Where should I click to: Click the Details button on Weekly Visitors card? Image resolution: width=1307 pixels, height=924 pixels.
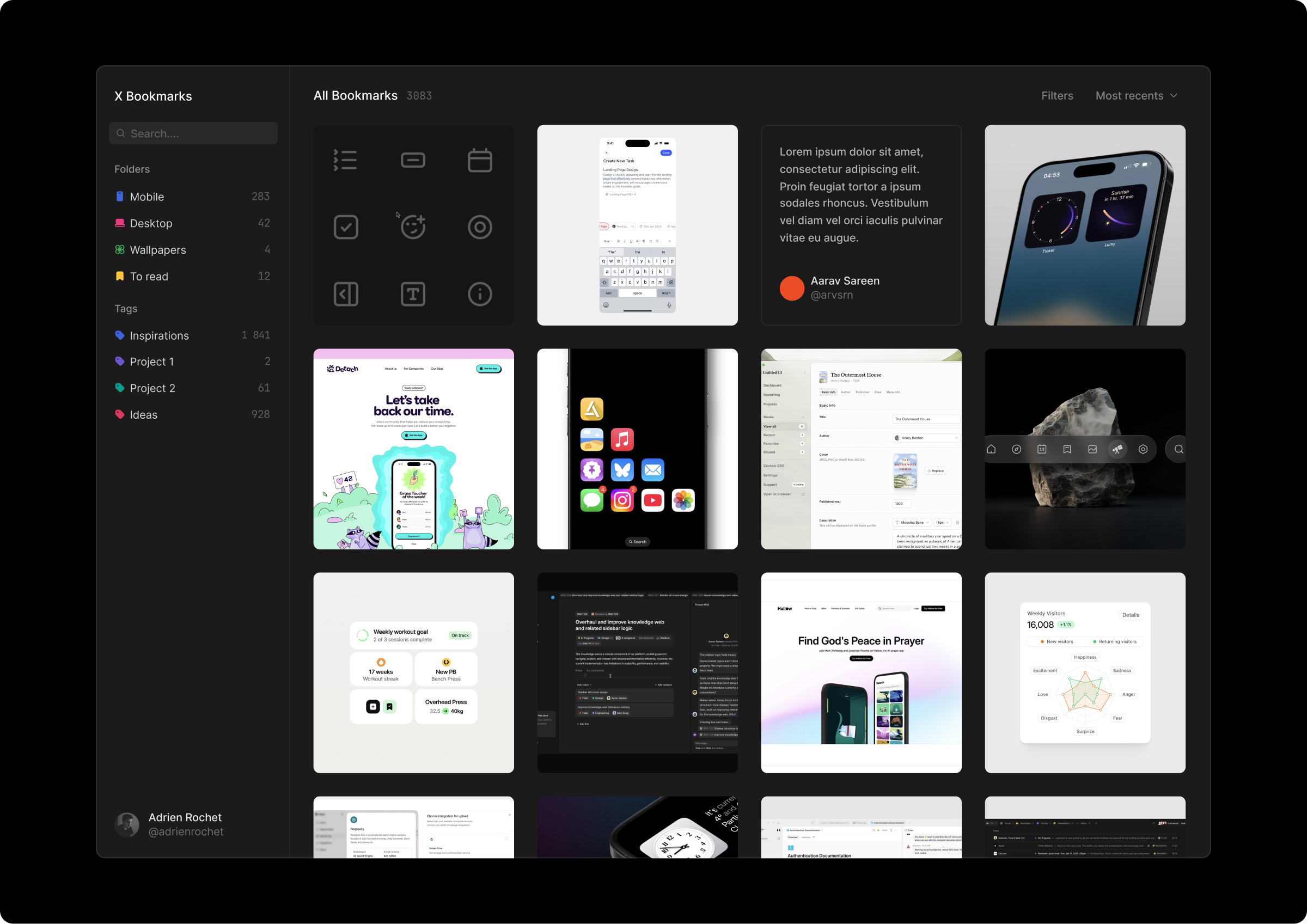click(1131, 615)
